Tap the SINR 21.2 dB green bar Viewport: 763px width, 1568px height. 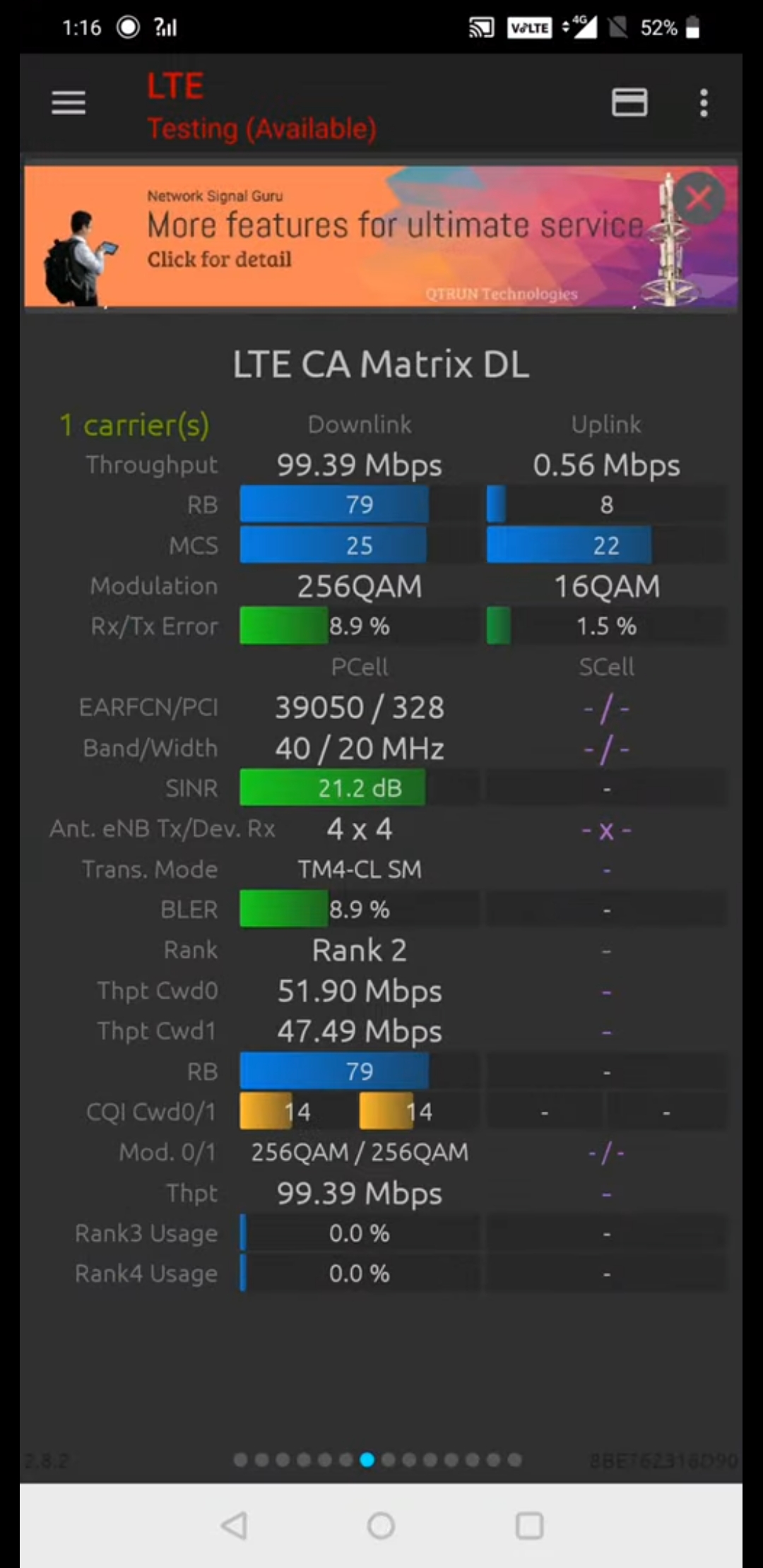pos(333,788)
